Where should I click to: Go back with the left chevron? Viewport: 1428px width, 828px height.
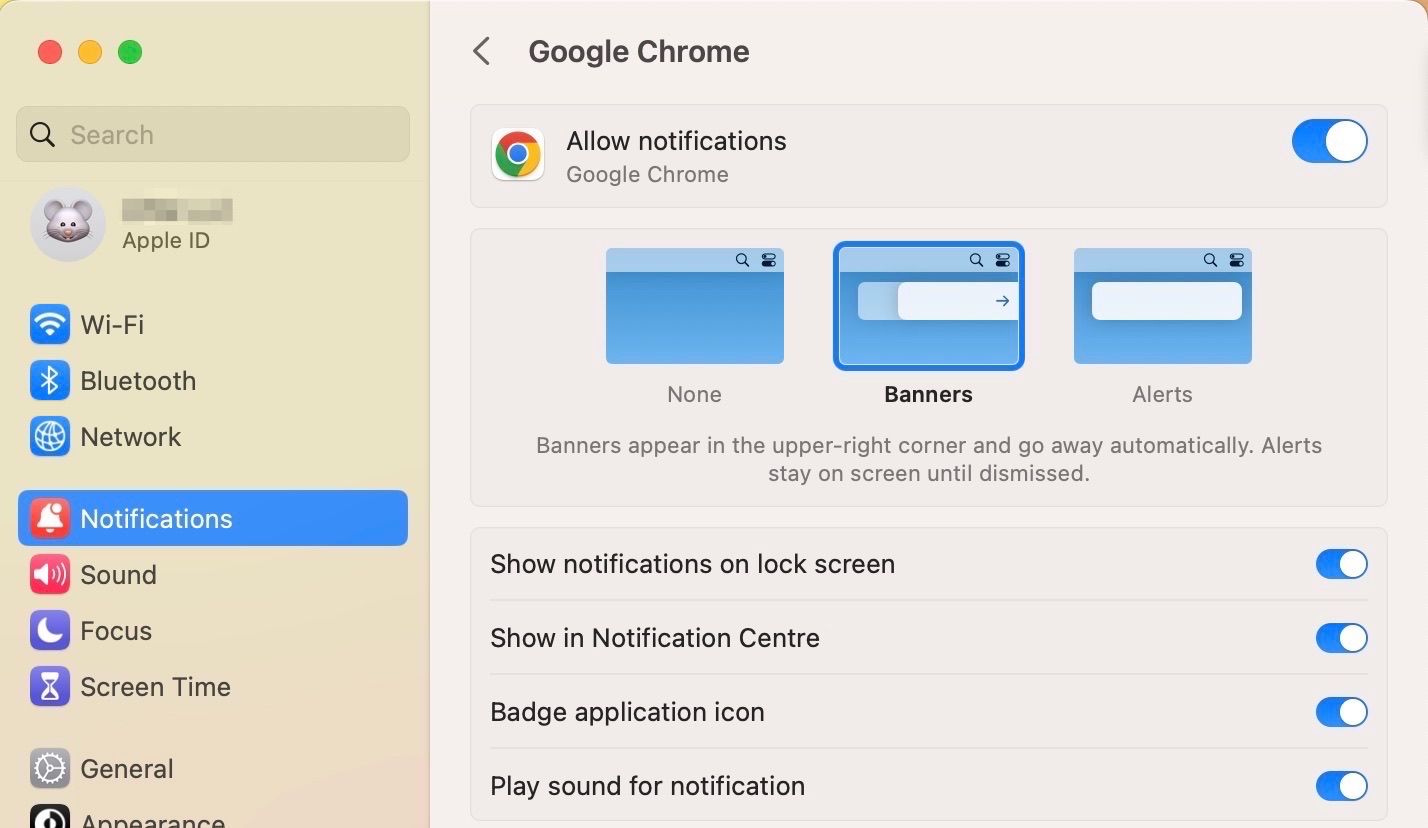(482, 52)
